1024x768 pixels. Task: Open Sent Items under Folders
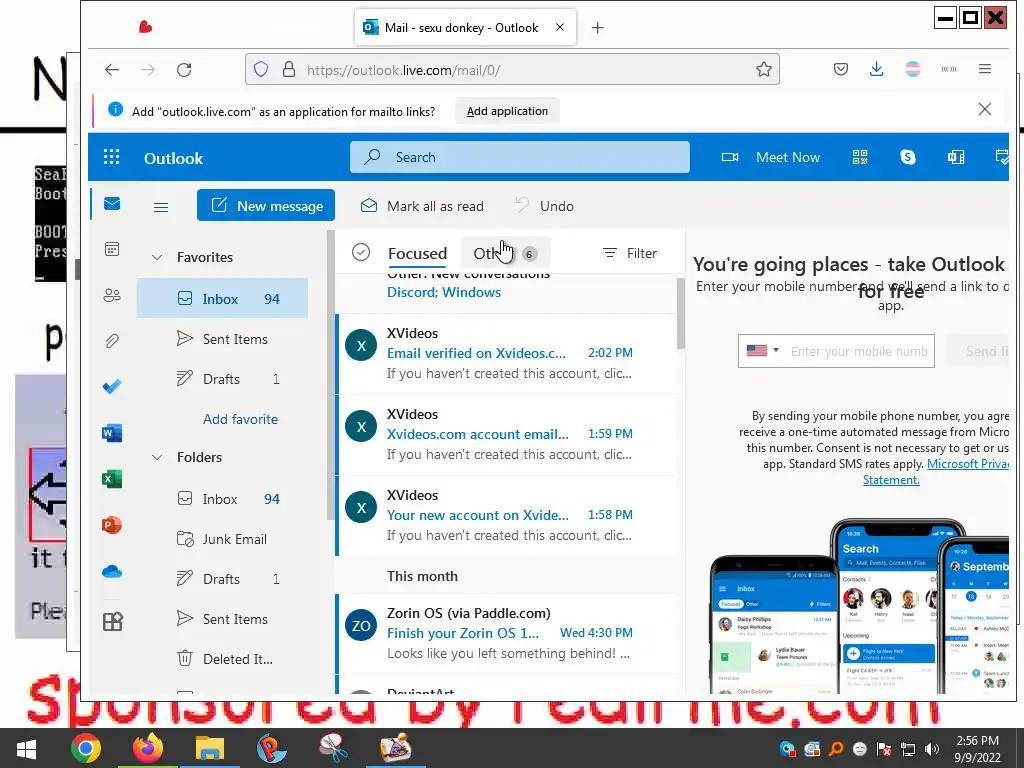click(x=222, y=619)
